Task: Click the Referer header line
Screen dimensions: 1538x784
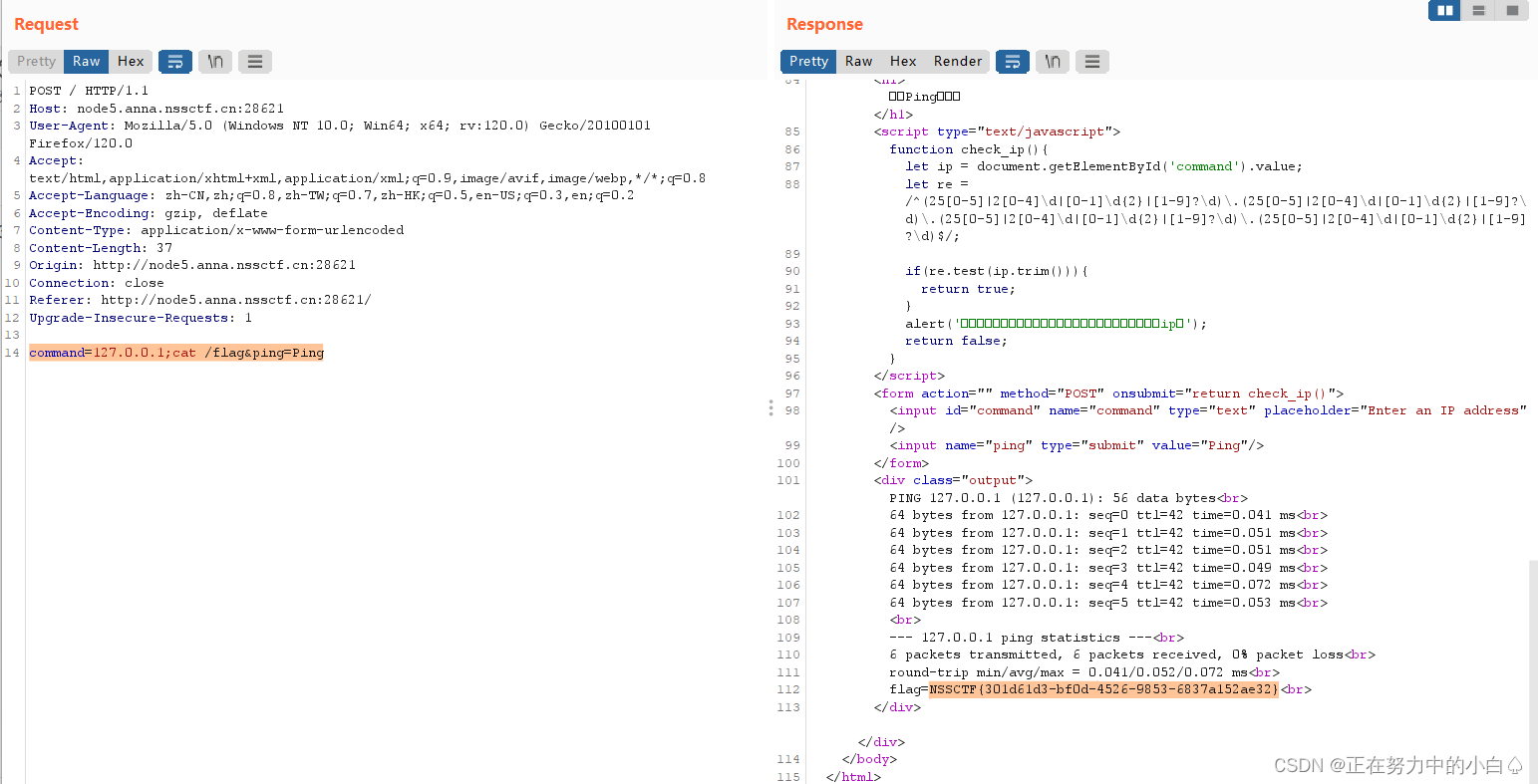Action: (x=200, y=300)
